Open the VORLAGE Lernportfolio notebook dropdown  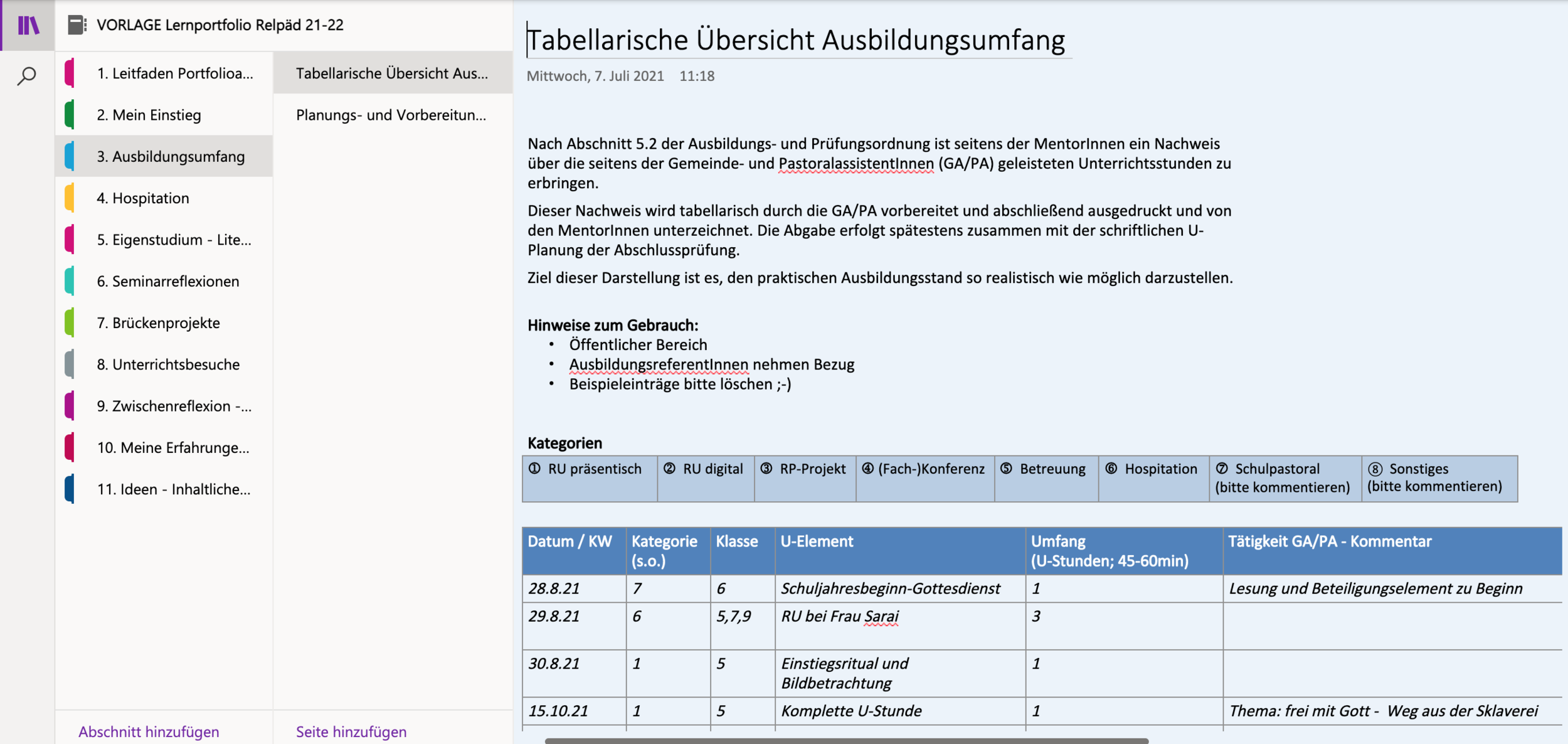[220, 25]
